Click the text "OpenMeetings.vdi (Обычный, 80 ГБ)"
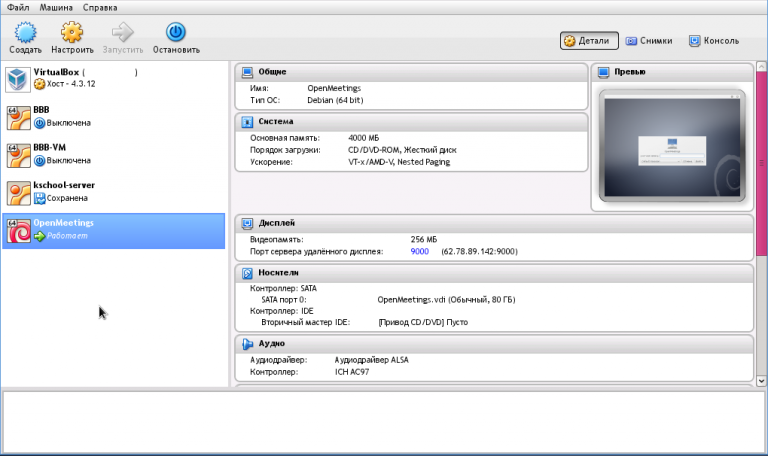This screenshot has height=456, width=768. tap(446, 299)
